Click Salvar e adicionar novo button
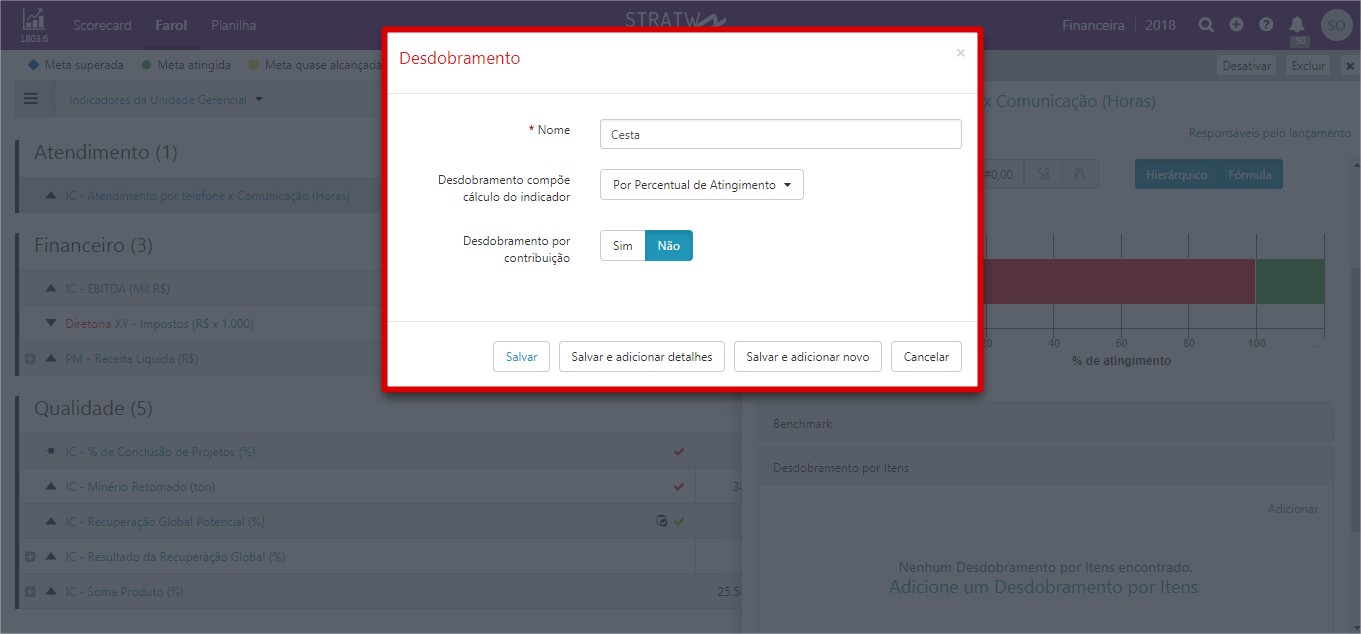The width and height of the screenshot is (1361, 634). [808, 357]
